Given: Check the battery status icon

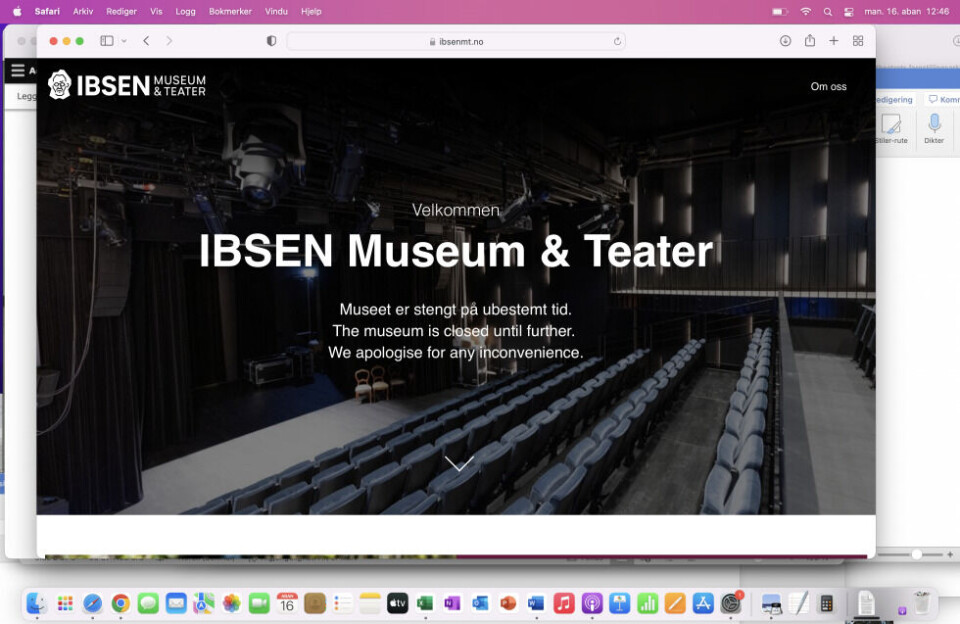Looking at the screenshot, I should (779, 12).
